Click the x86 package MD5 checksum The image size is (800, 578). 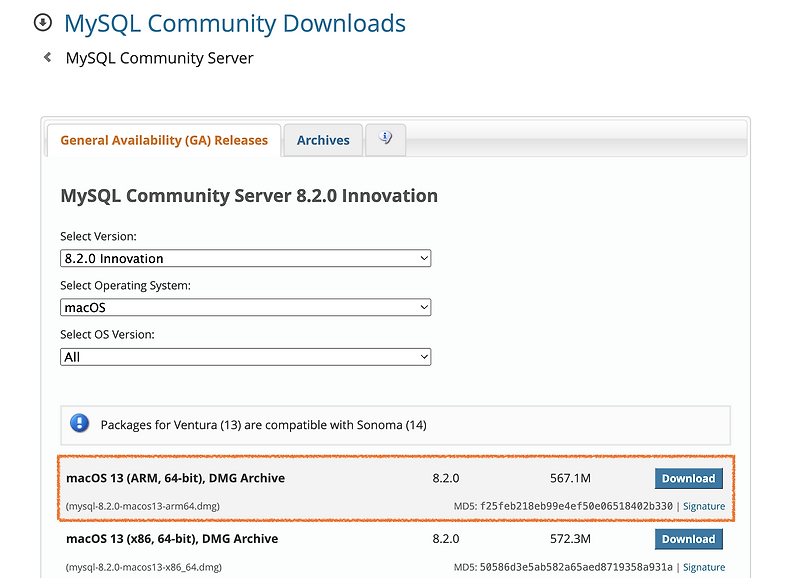click(x=576, y=567)
